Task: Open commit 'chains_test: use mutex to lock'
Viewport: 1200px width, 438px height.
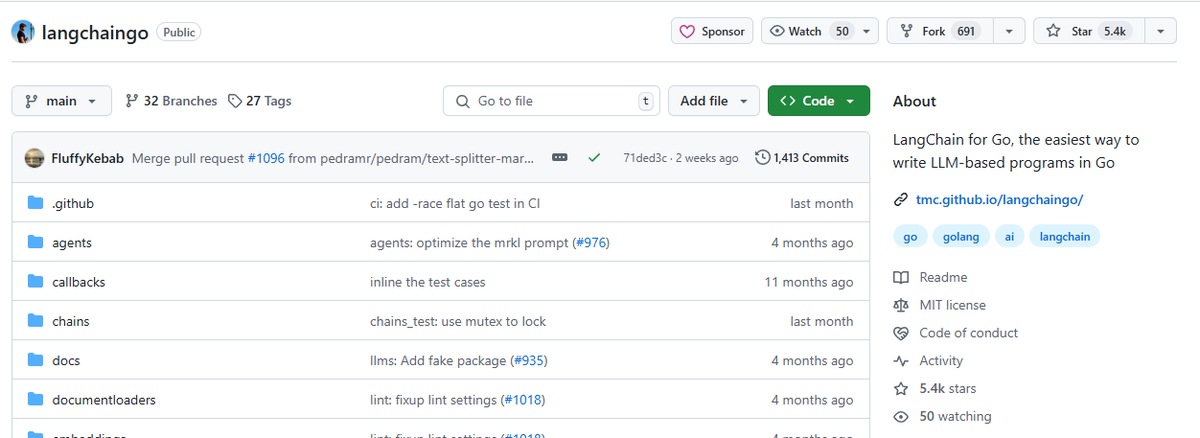Action: tap(458, 321)
